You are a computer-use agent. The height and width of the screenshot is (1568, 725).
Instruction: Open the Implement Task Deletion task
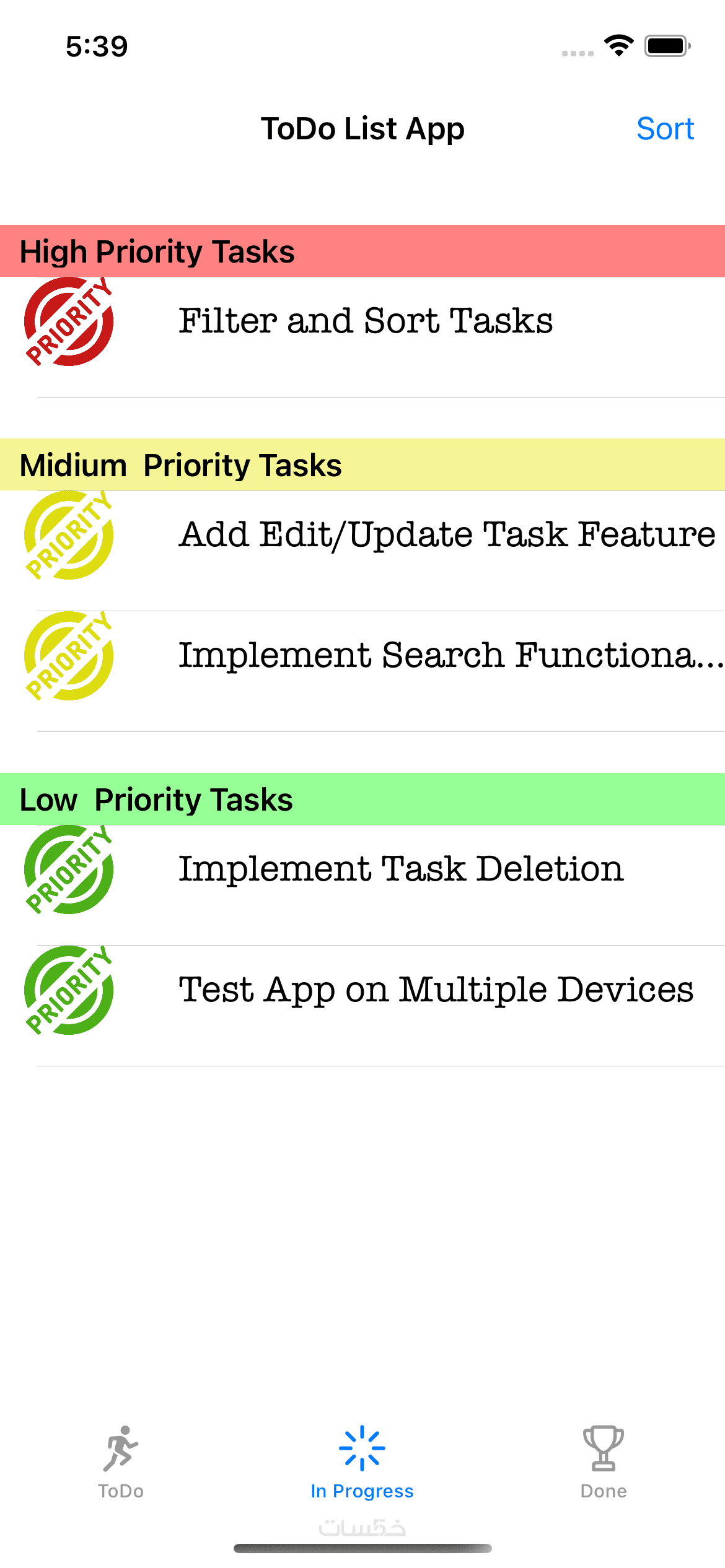[400, 869]
